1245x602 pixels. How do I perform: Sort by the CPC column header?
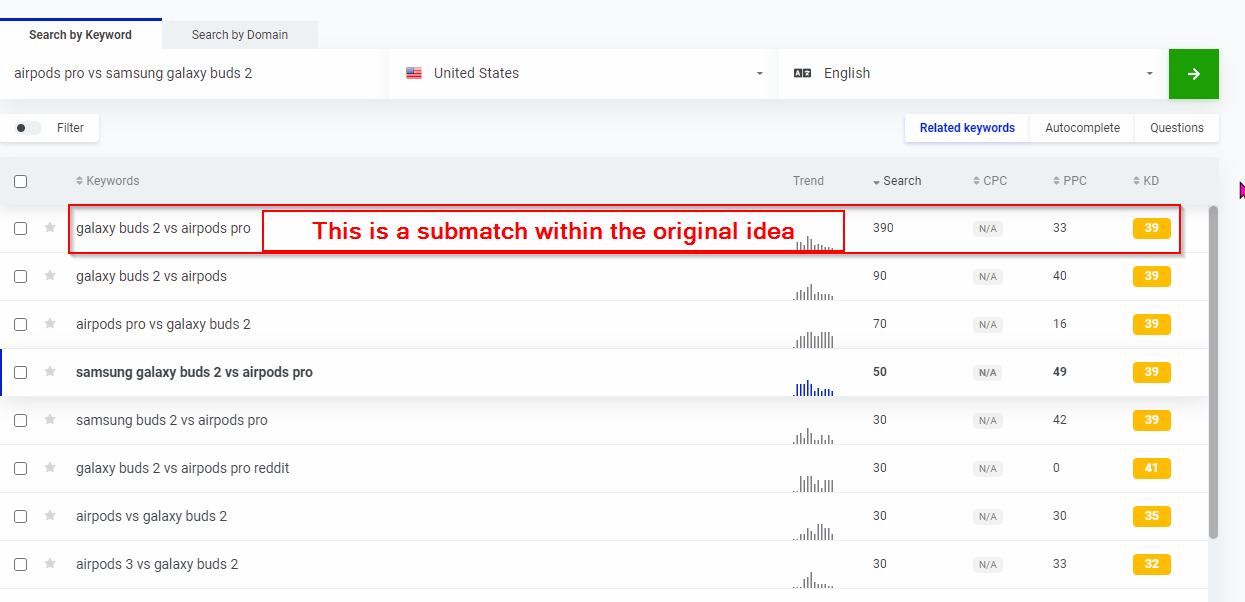coord(990,181)
